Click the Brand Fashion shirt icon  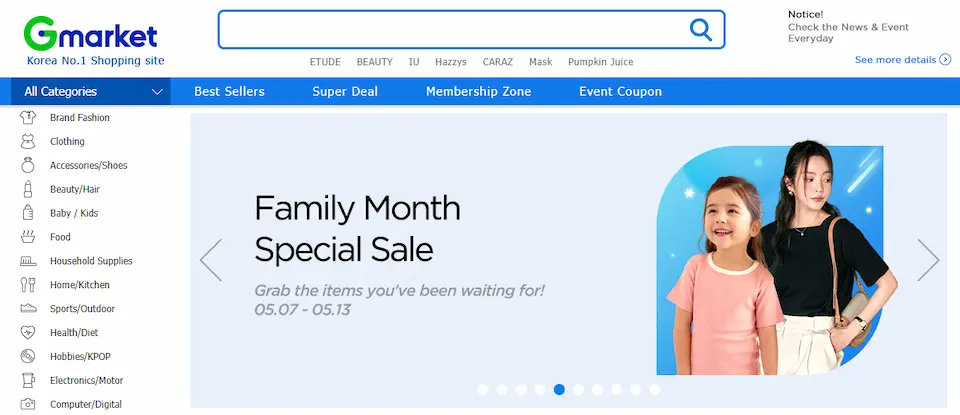click(x=28, y=118)
